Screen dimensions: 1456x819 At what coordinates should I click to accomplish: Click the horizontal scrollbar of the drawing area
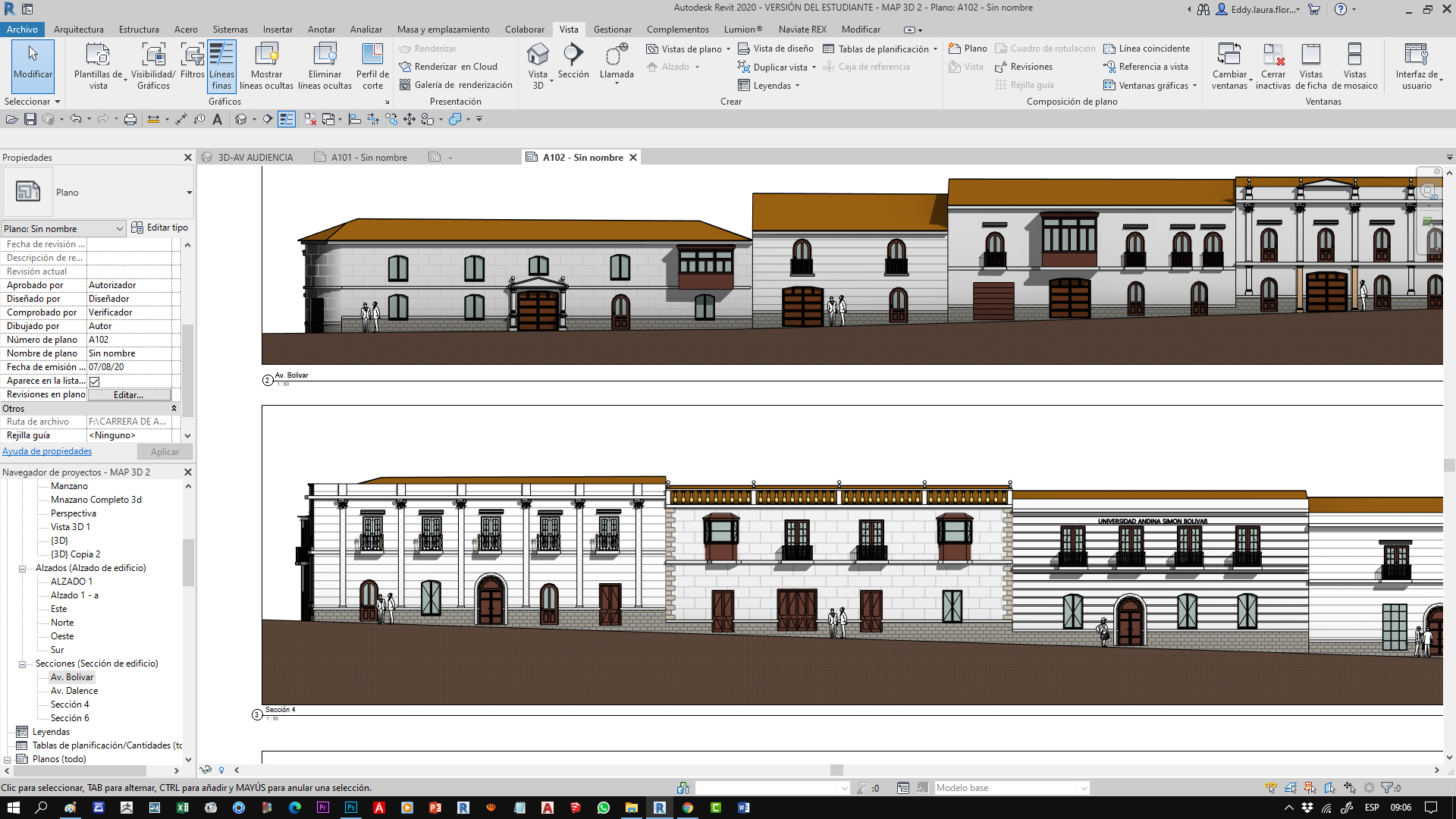pos(836,770)
